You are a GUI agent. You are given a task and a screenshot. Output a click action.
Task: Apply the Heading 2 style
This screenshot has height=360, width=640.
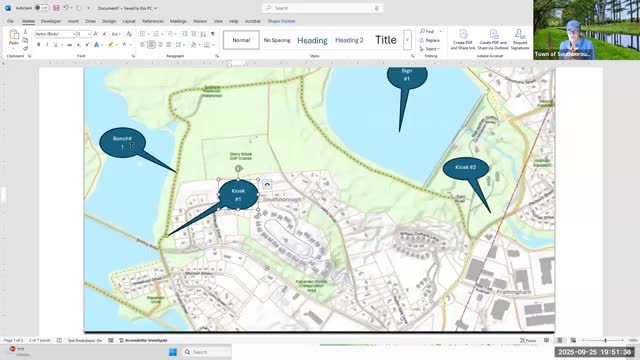tap(349, 40)
